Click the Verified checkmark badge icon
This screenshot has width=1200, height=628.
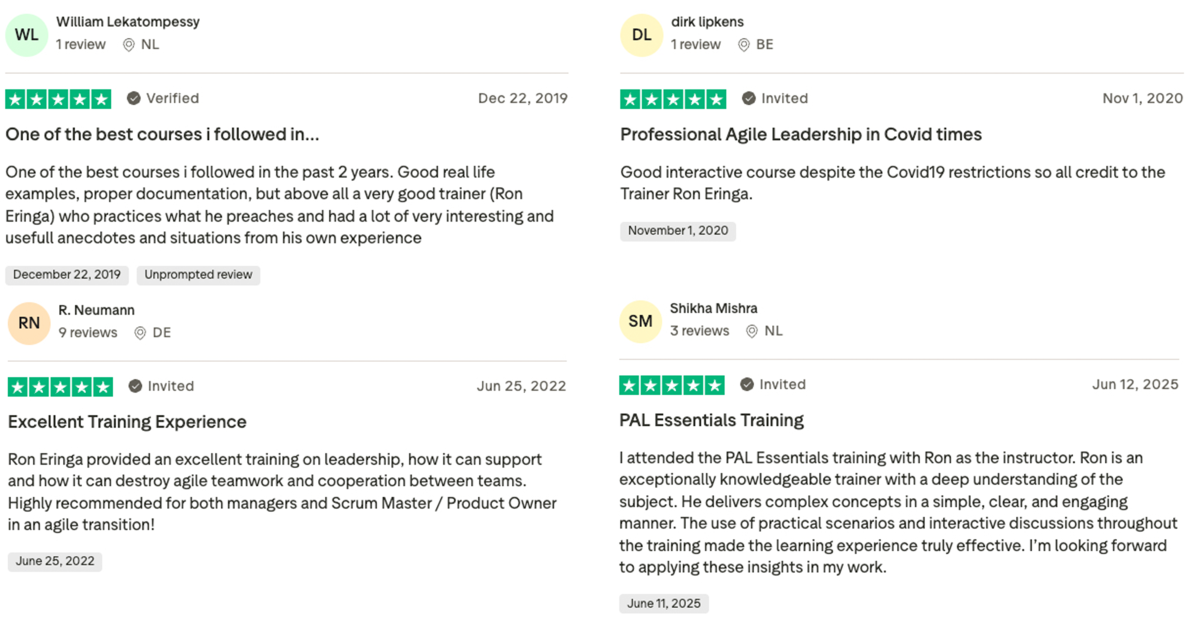click(x=134, y=98)
